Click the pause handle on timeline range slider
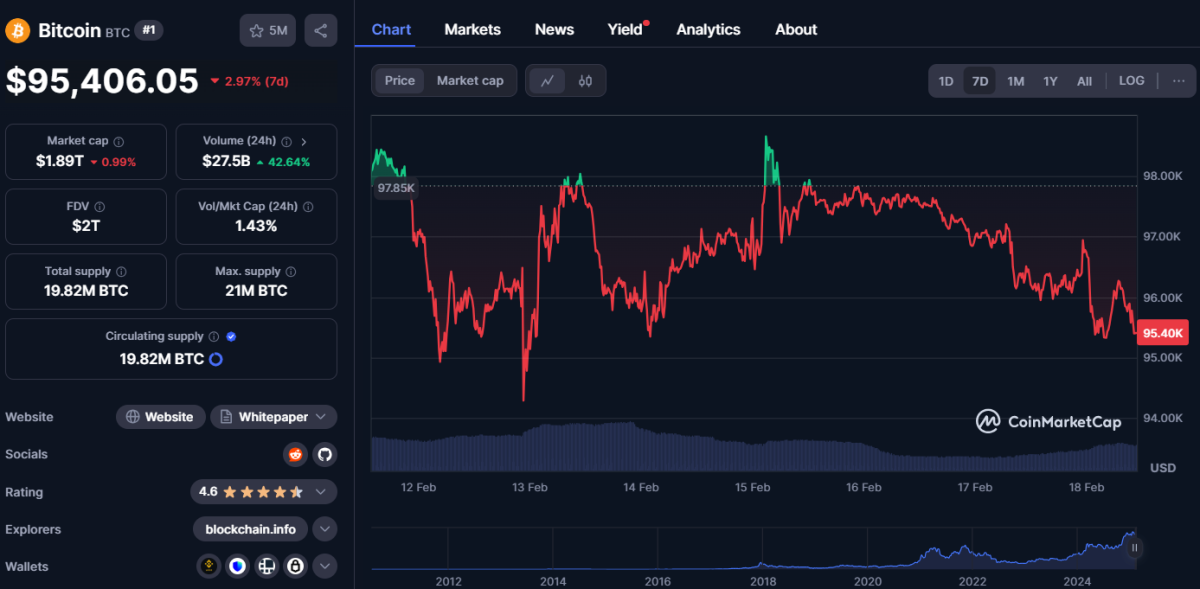Viewport: 1200px width, 589px height. pos(1134,548)
